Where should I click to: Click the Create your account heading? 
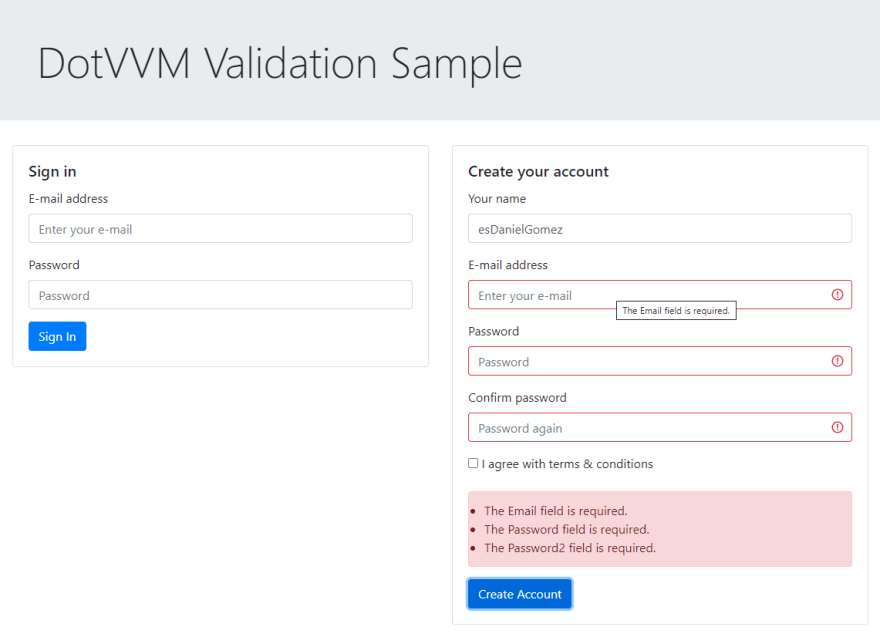pyautogui.click(x=538, y=172)
